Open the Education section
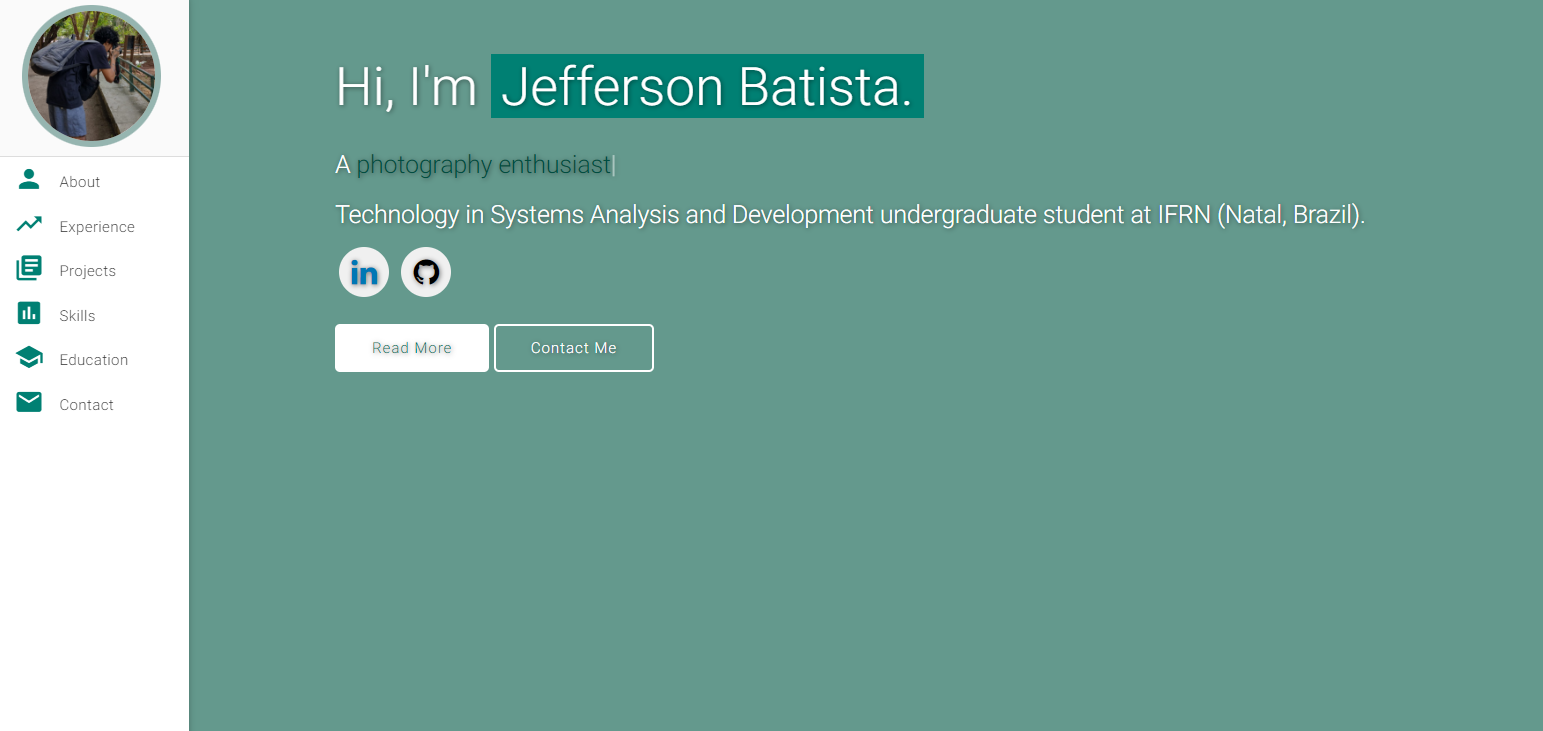Screen dimensions: 1543x731 point(93,359)
